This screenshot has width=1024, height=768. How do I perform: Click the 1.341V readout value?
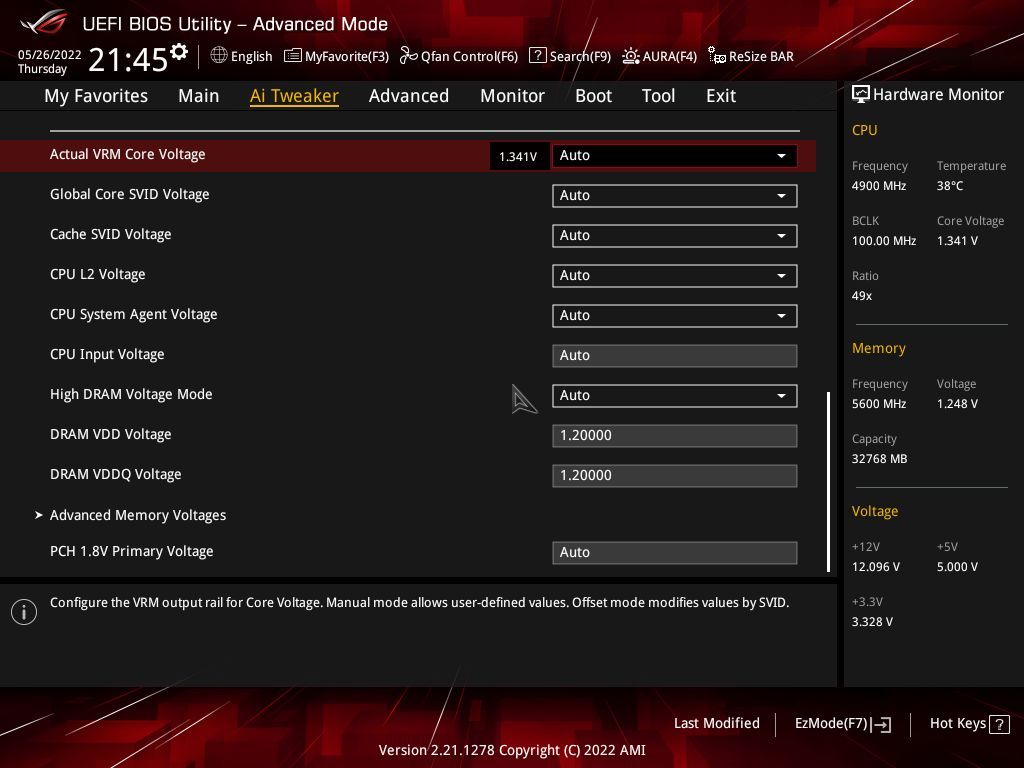coord(518,157)
